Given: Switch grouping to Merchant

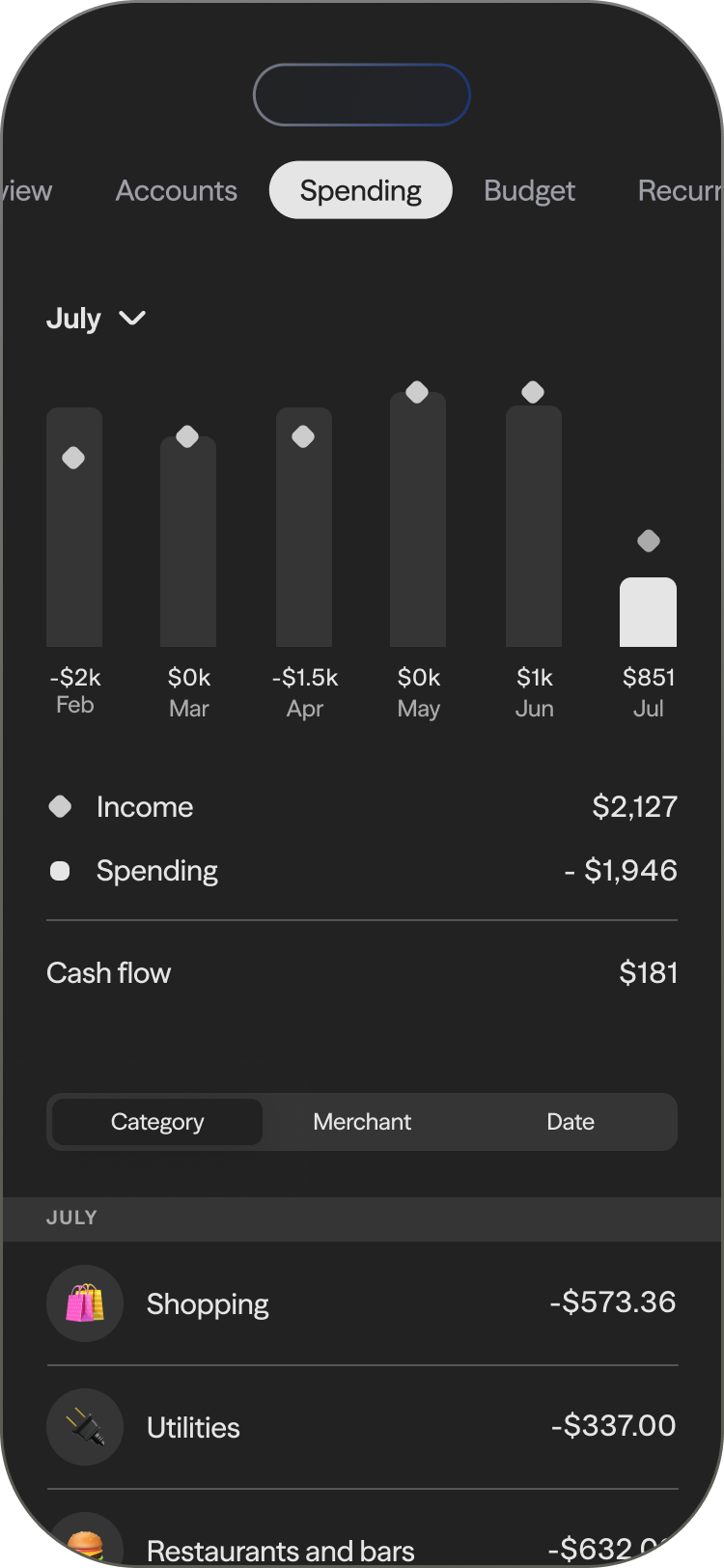Looking at the screenshot, I should [x=362, y=1122].
